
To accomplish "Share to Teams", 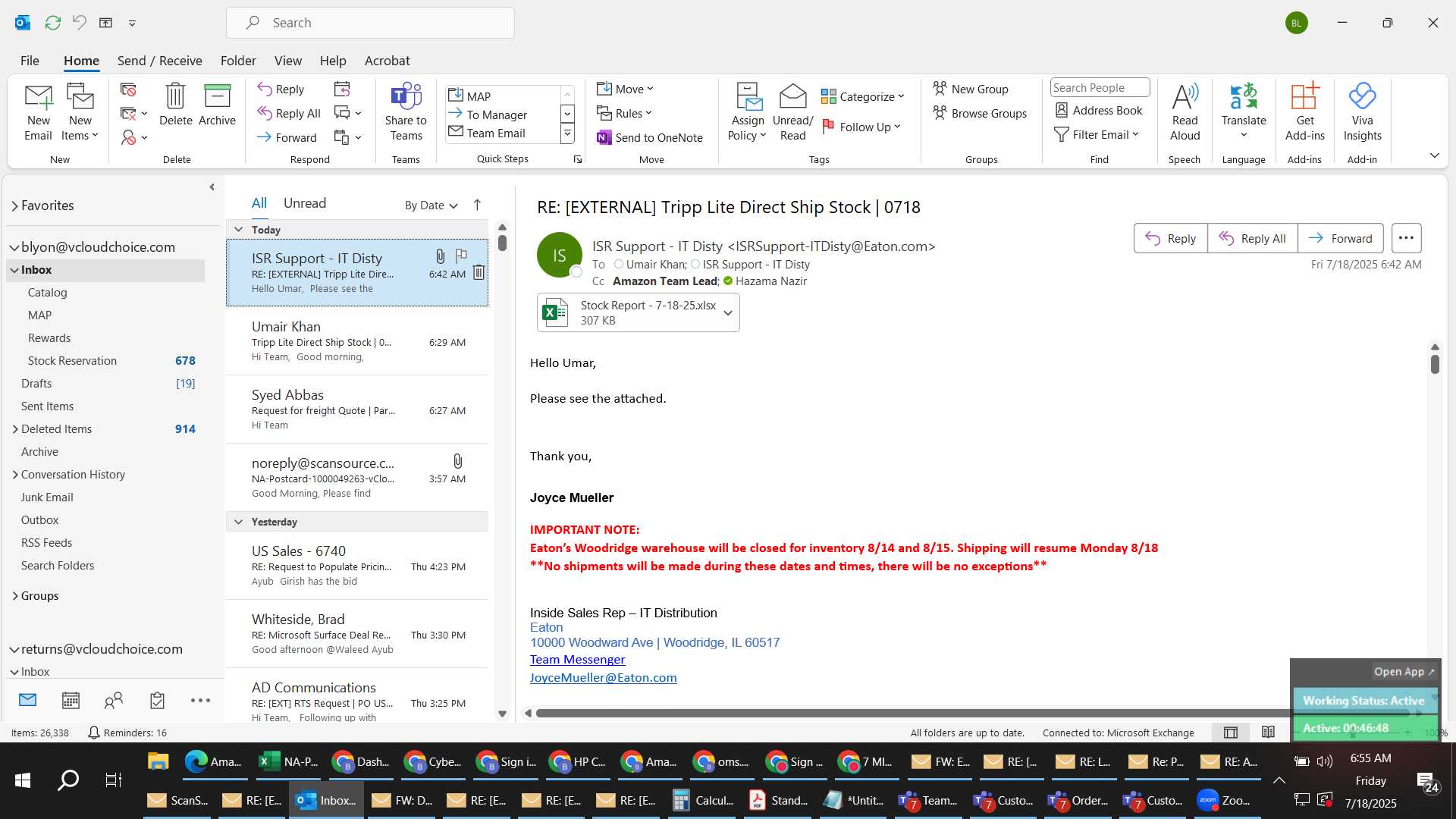I will pos(406,111).
